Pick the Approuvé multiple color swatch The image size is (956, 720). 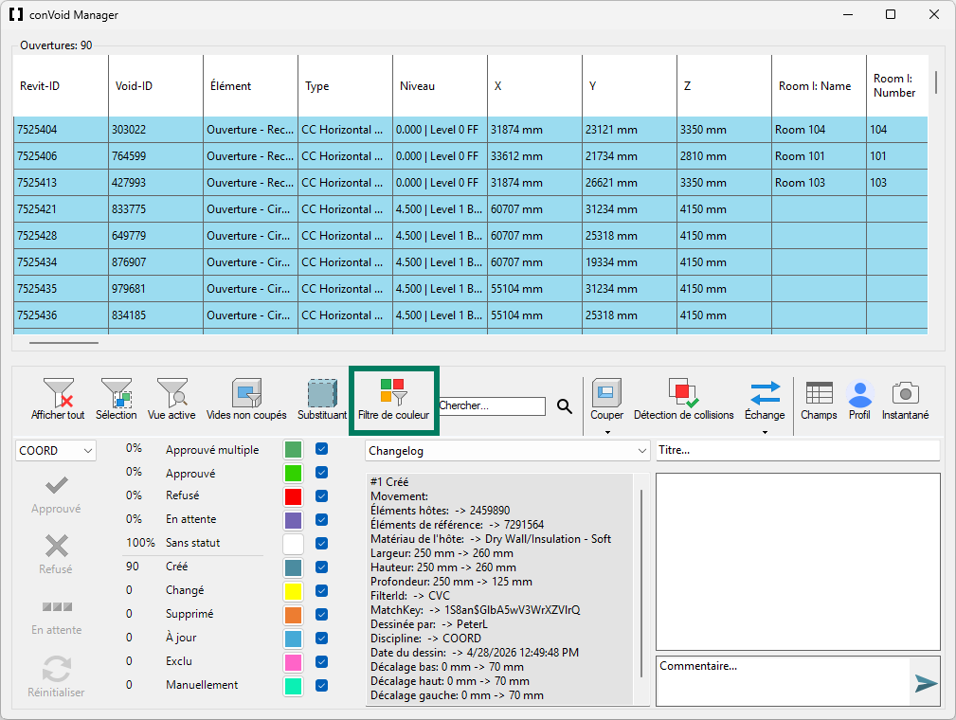[x=293, y=449]
